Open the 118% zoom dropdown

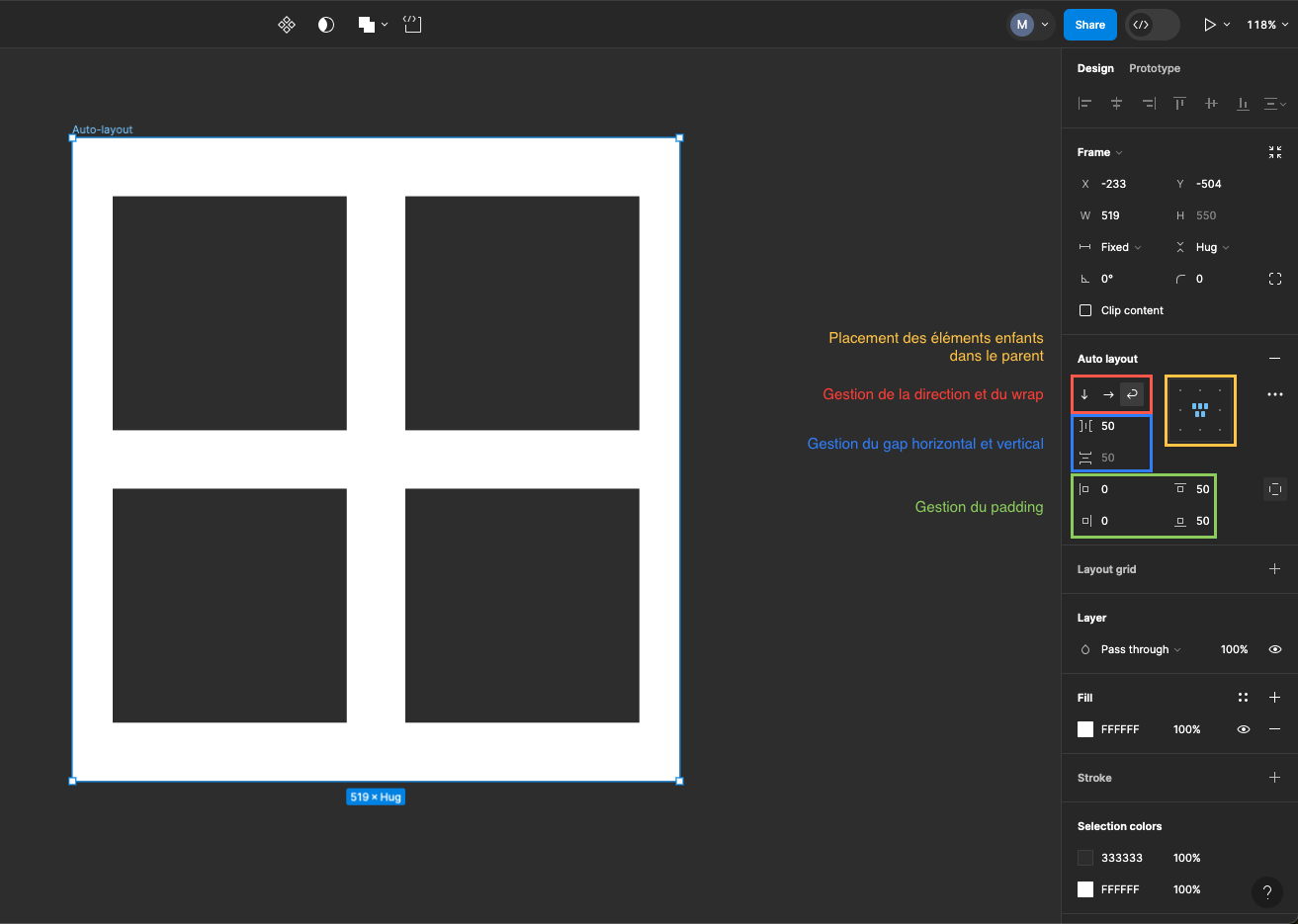[x=1266, y=24]
